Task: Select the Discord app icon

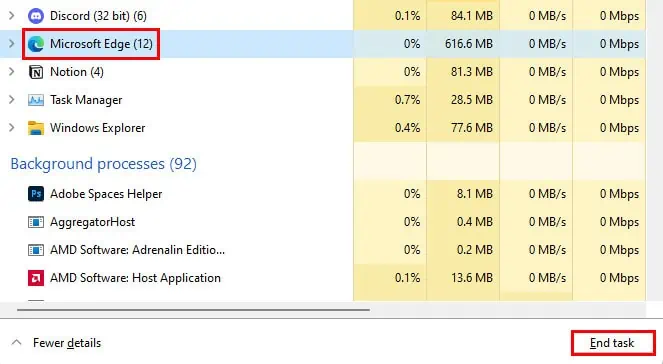Action: click(36, 16)
